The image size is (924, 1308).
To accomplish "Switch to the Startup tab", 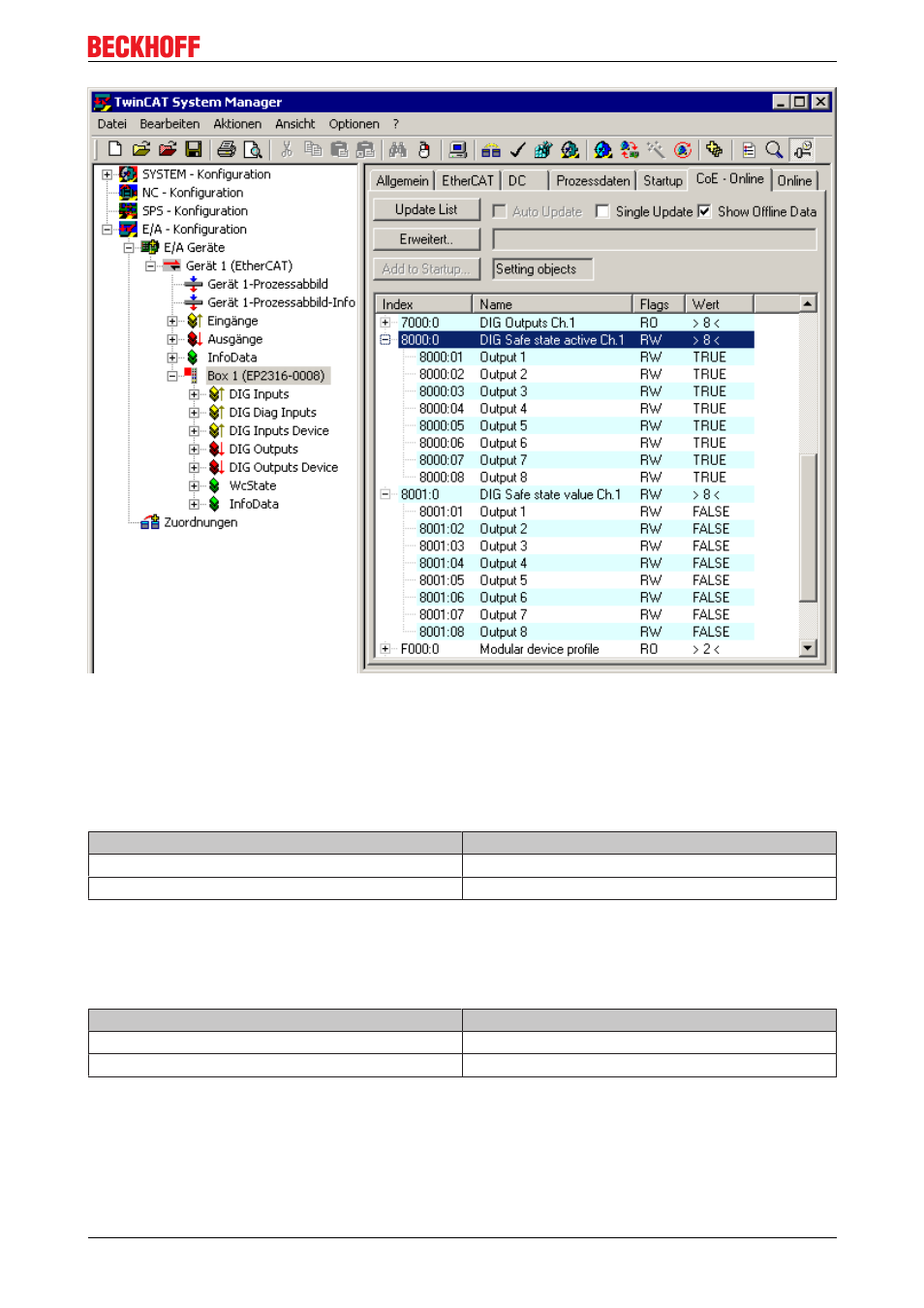I will click(x=662, y=181).
